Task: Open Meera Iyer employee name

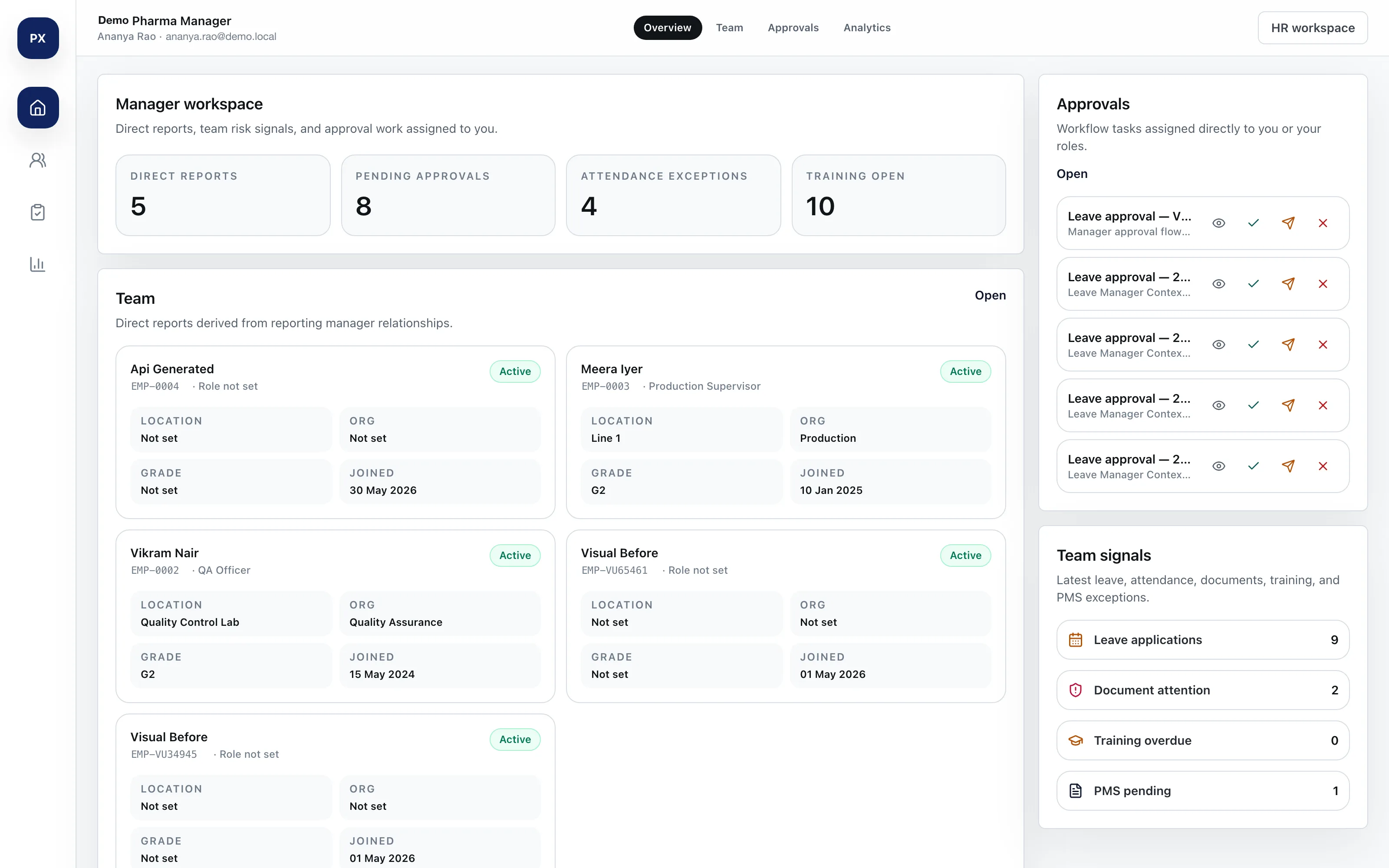Action: (612, 369)
